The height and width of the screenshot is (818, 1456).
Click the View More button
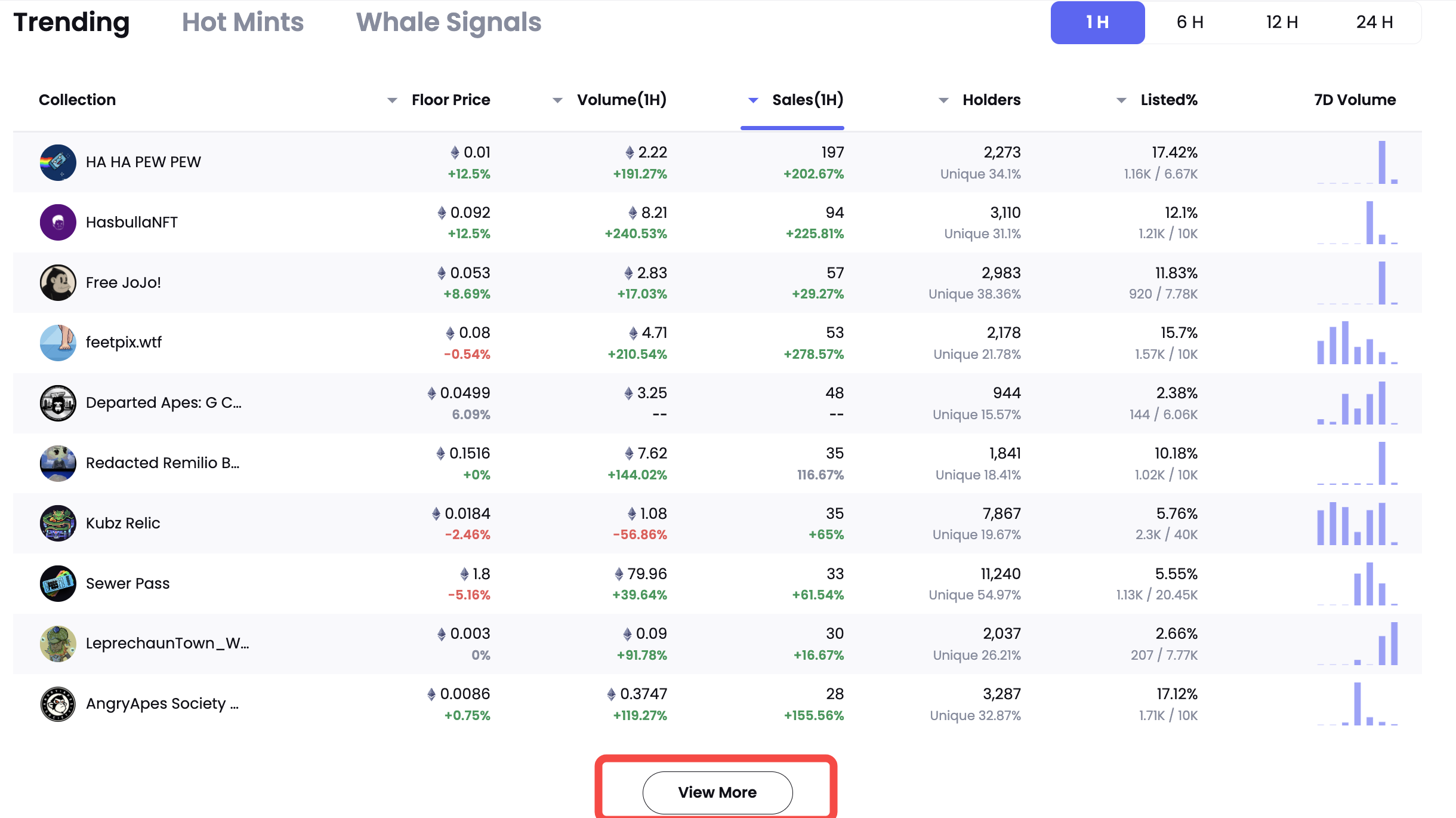pyautogui.click(x=717, y=792)
